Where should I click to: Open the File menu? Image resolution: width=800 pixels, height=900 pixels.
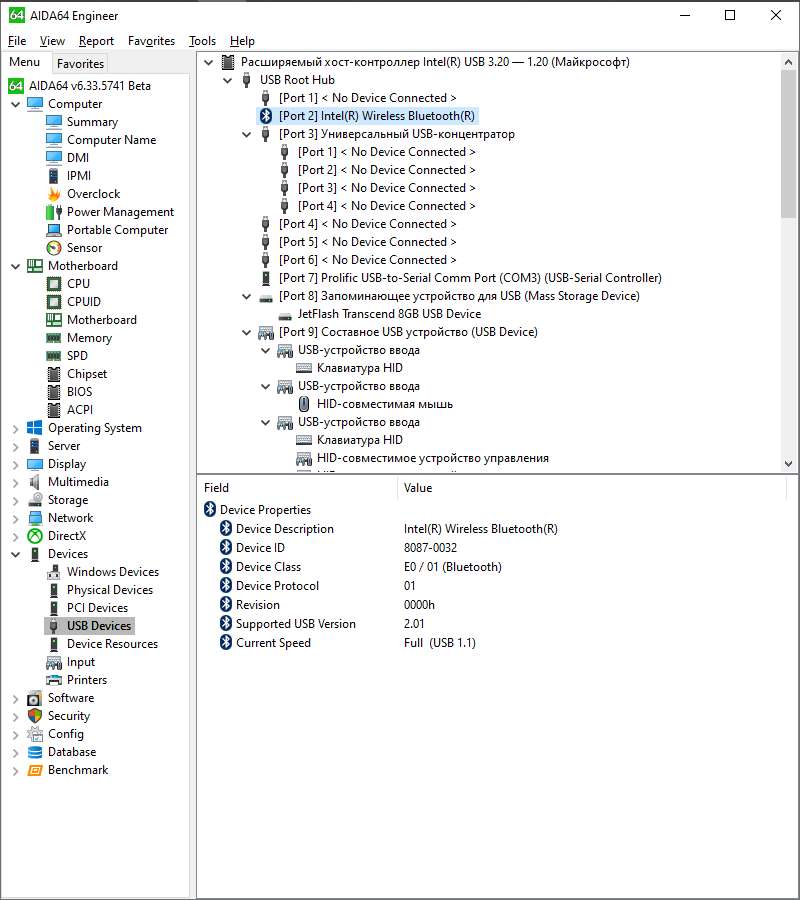(x=17, y=41)
